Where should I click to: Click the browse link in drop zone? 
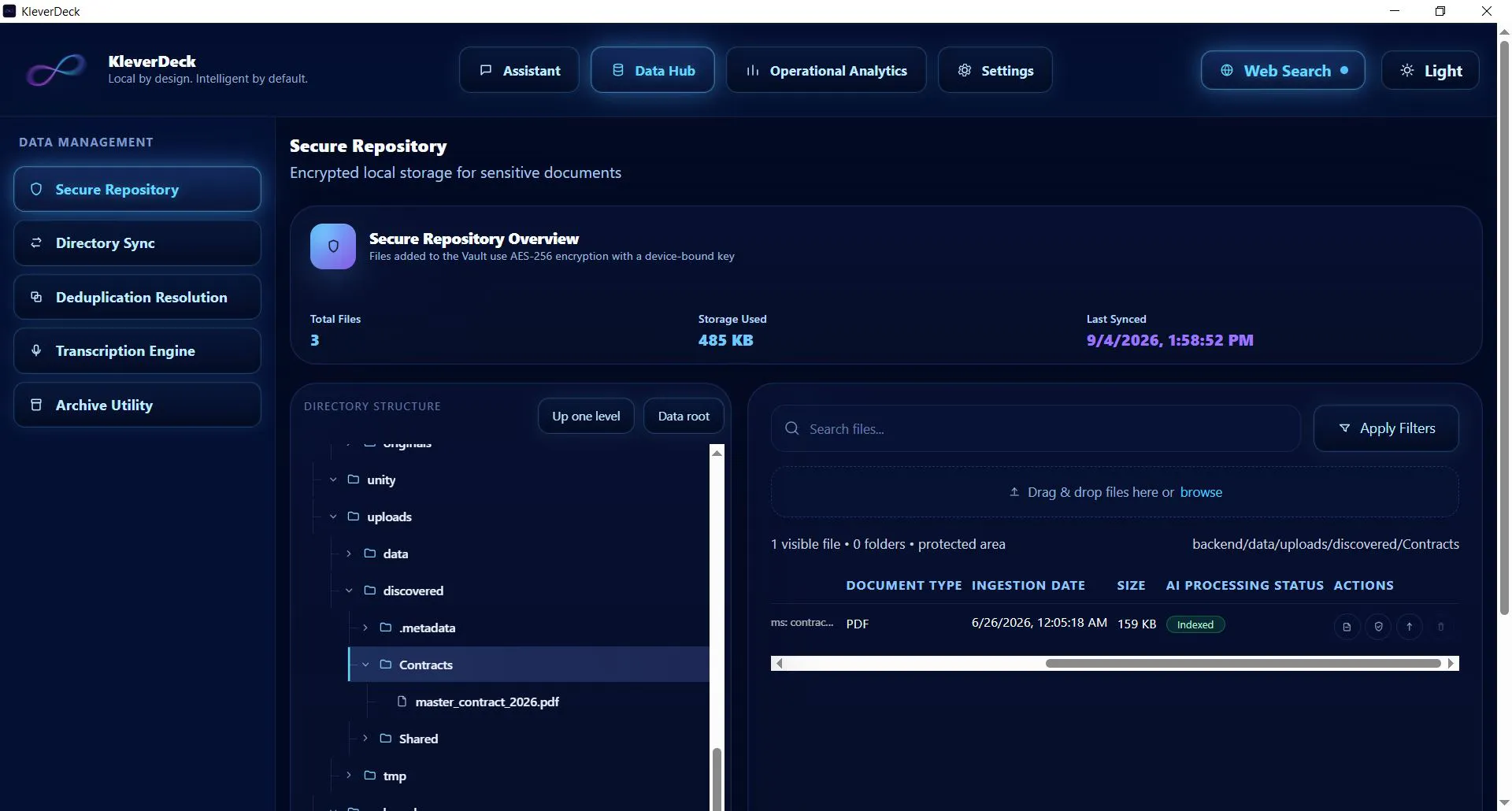pos(1201,492)
